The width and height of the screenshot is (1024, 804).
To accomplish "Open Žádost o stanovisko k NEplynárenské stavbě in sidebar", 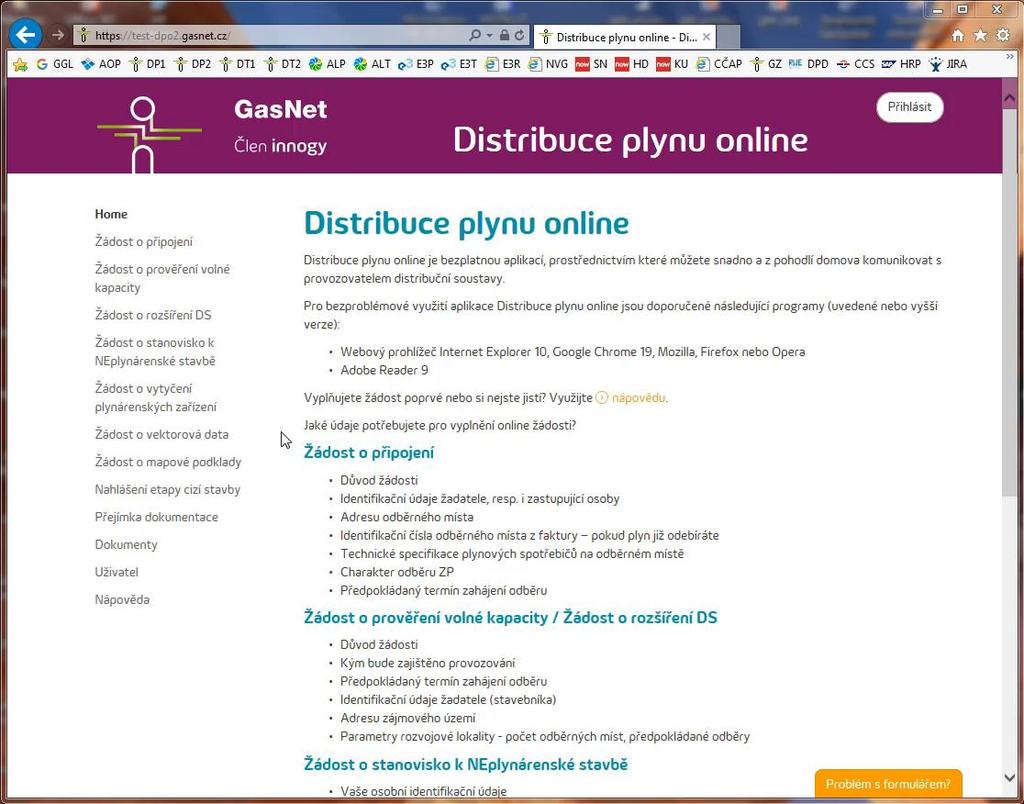I will pyautogui.click(x=155, y=351).
